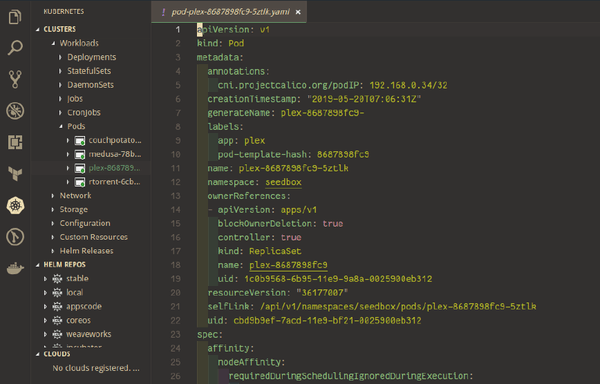The width and height of the screenshot is (600, 384).
Task: Expand the stable helm repo arrow
Action: click(x=45, y=279)
